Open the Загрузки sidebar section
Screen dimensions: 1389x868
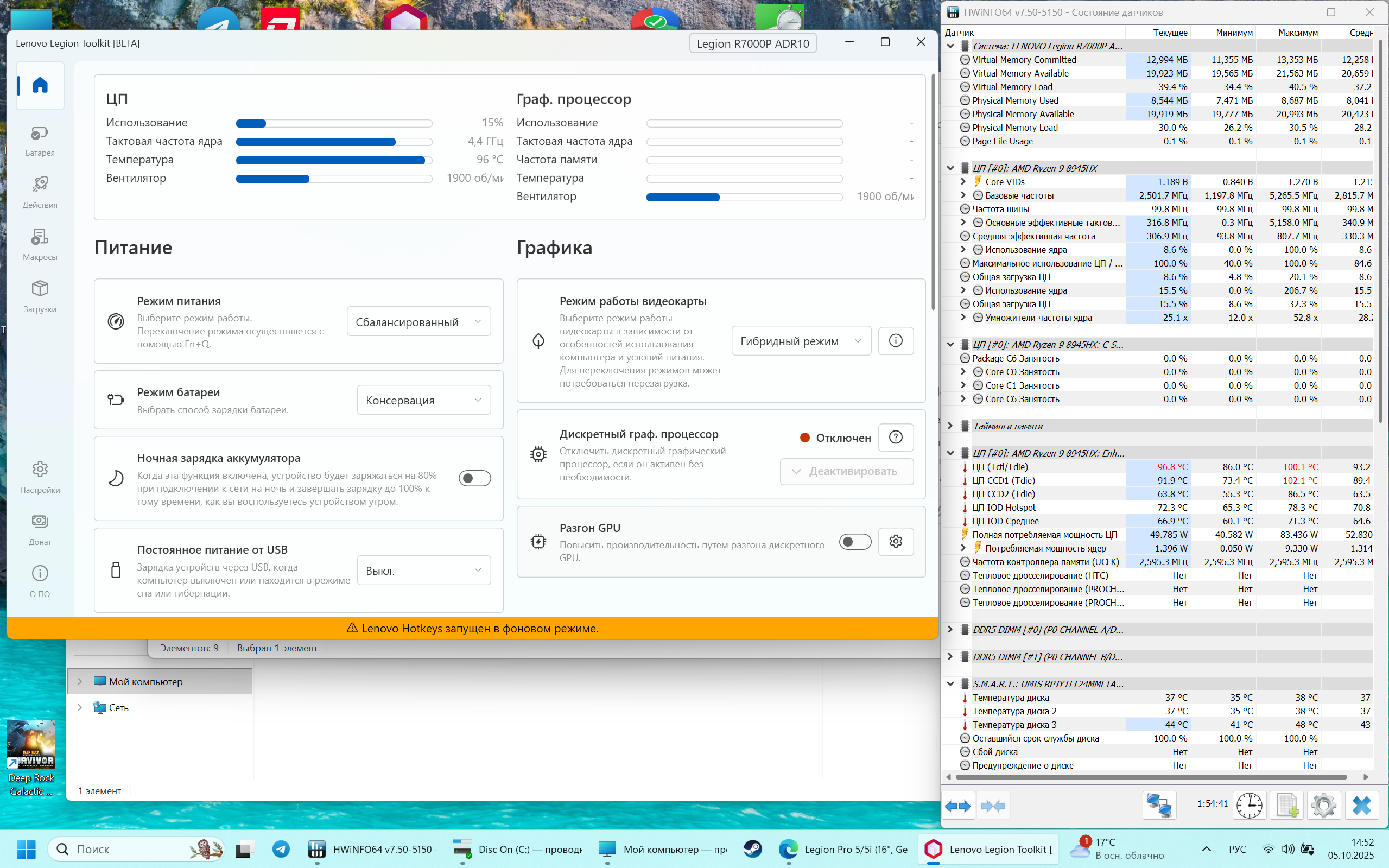tap(40, 296)
